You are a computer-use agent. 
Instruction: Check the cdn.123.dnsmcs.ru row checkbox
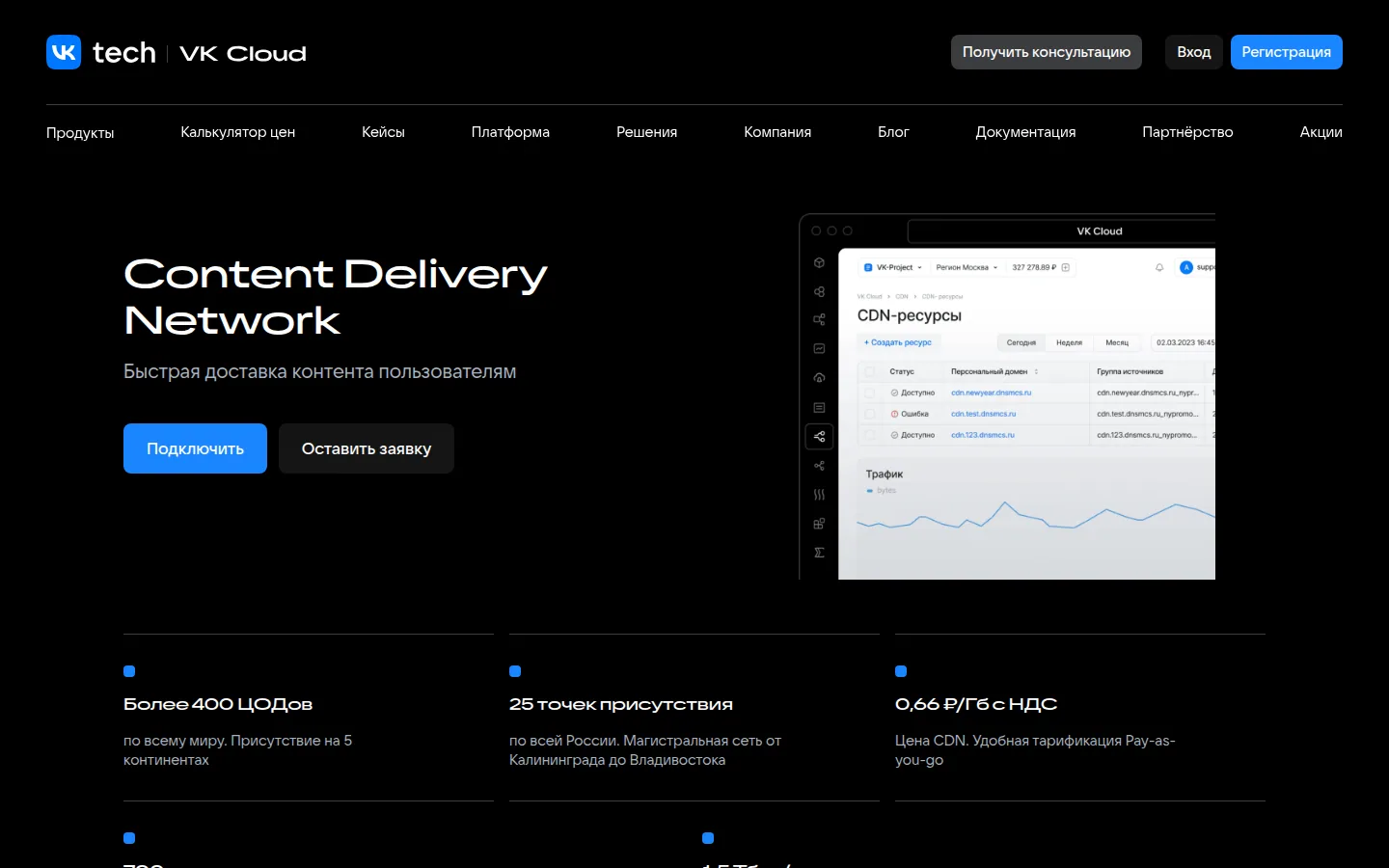[870, 435]
